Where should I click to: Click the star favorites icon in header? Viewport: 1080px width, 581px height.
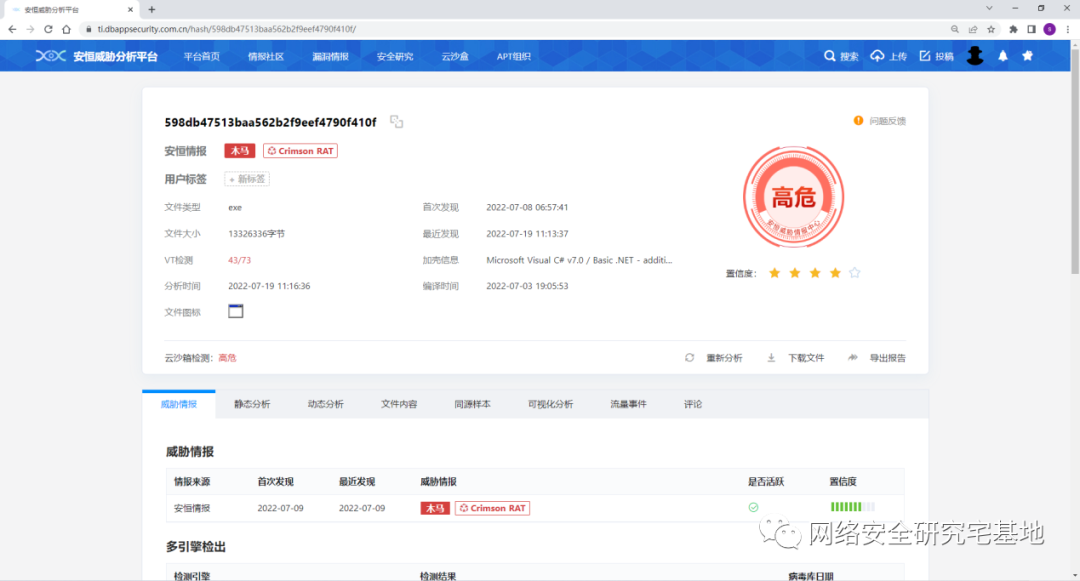(x=1027, y=56)
